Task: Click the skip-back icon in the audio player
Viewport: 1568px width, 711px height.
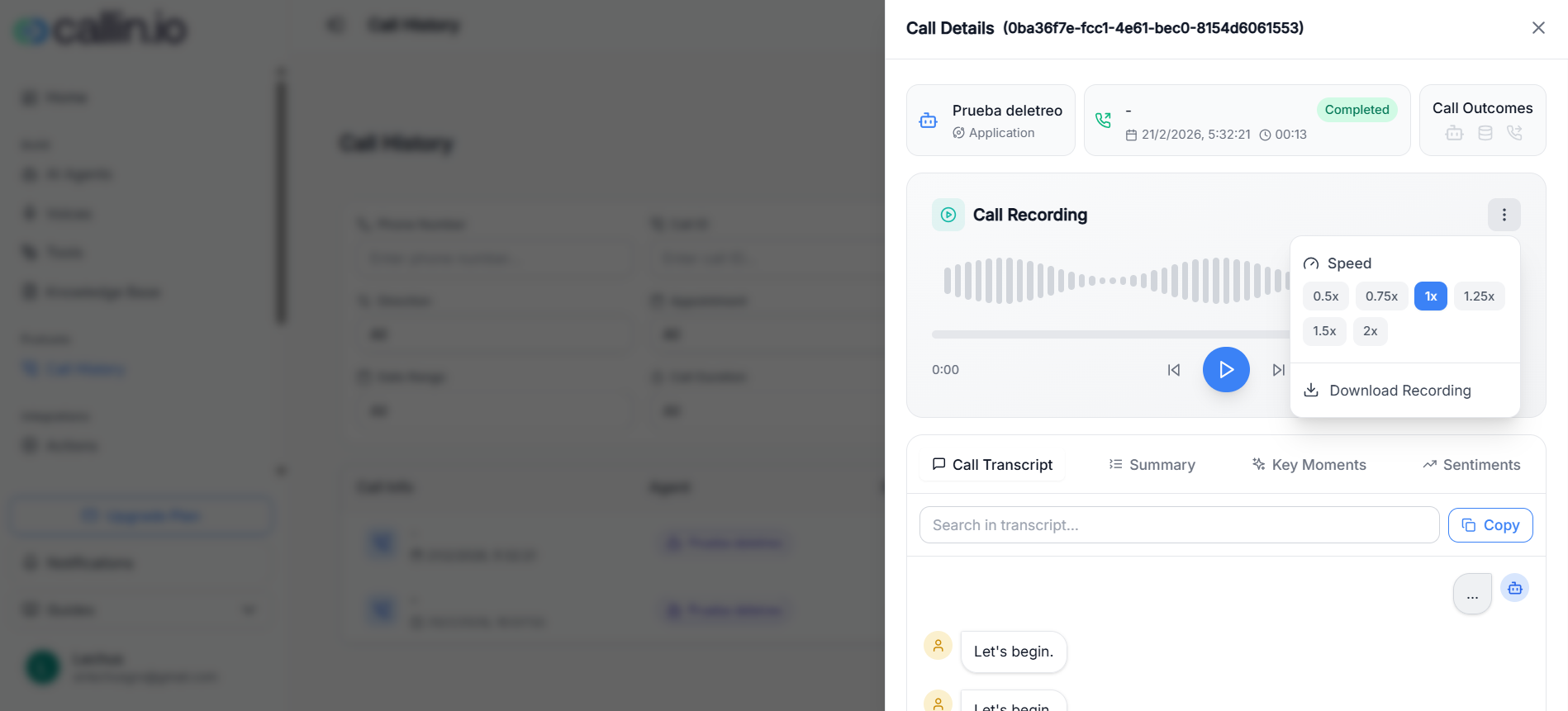Action: [x=1174, y=370]
